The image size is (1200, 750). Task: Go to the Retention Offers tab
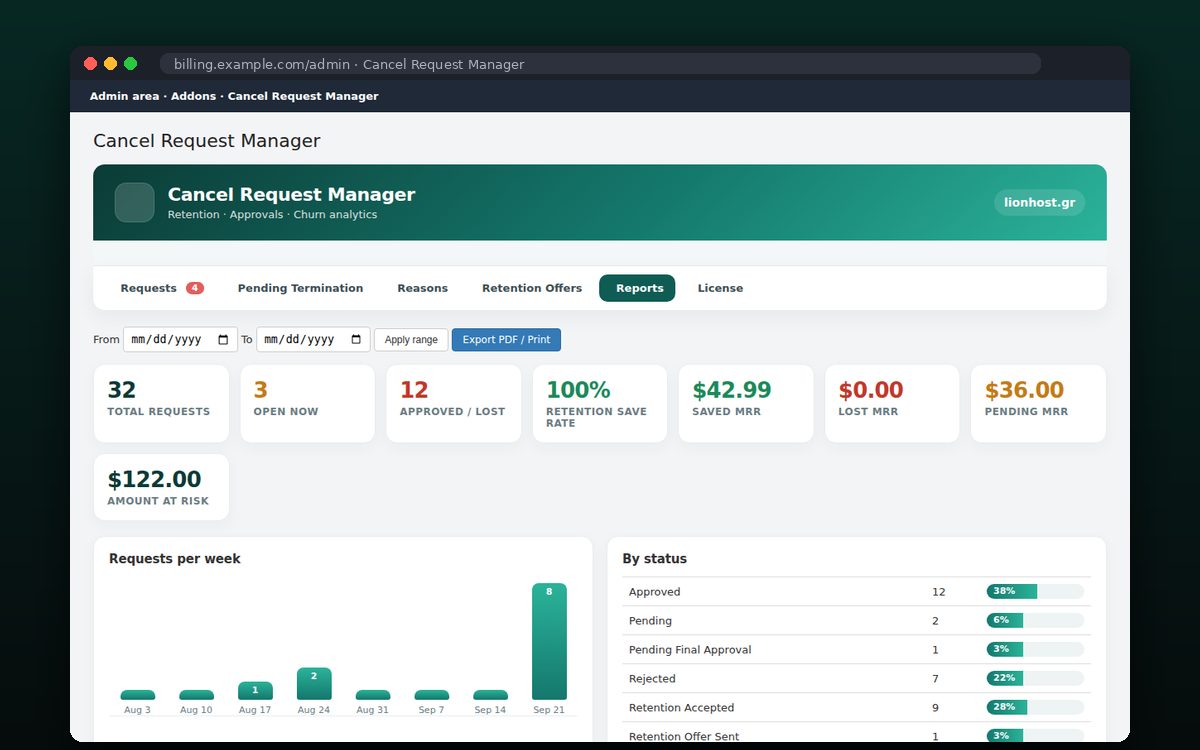pos(532,288)
